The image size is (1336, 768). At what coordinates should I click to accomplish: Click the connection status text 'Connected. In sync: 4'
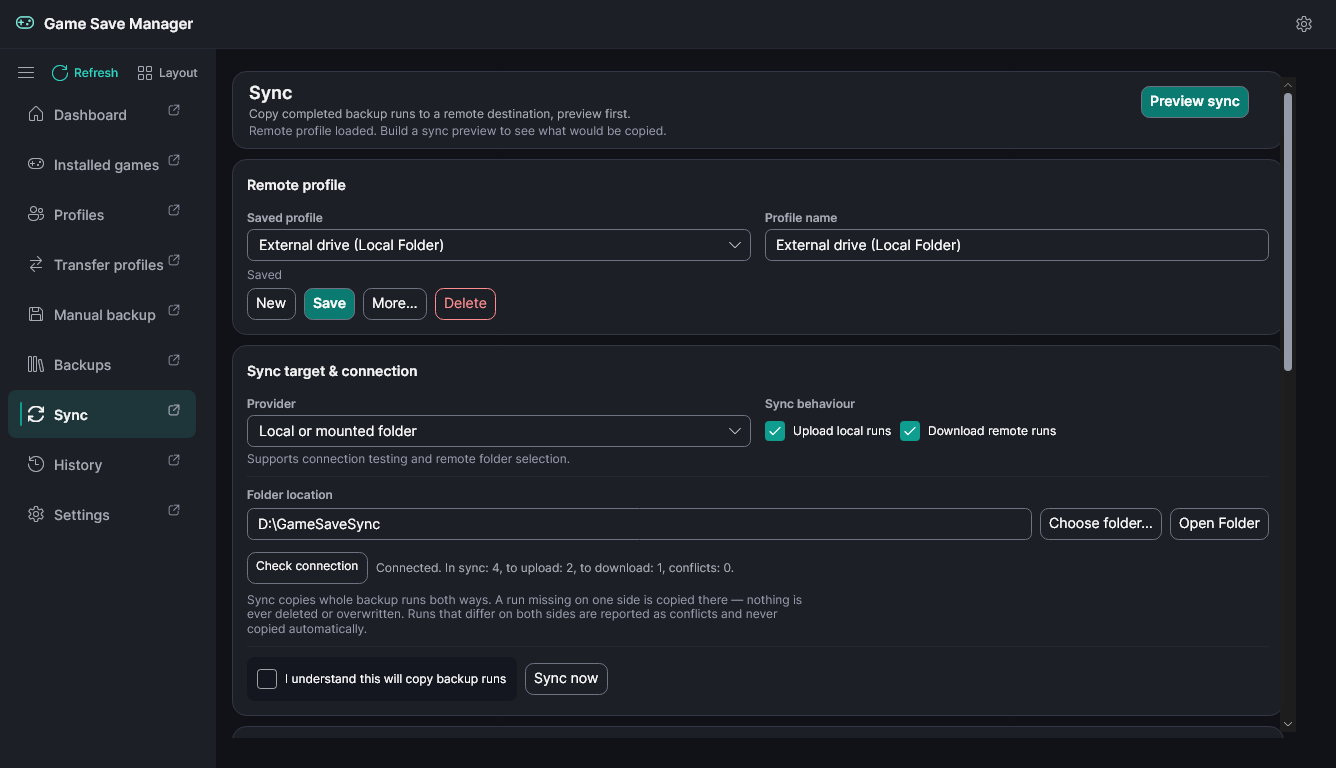555,568
